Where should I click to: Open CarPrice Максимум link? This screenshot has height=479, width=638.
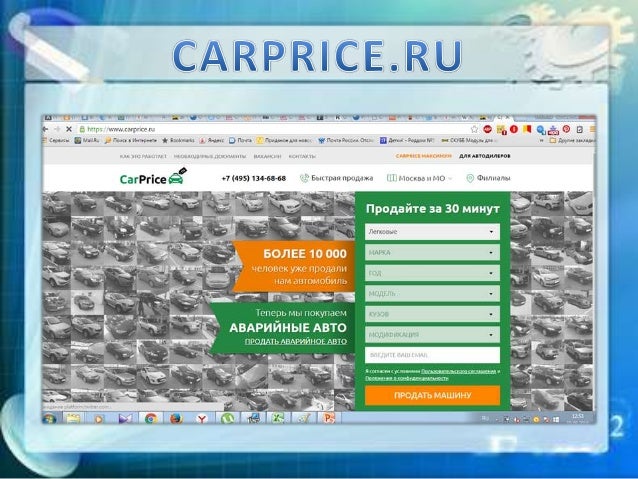point(424,156)
